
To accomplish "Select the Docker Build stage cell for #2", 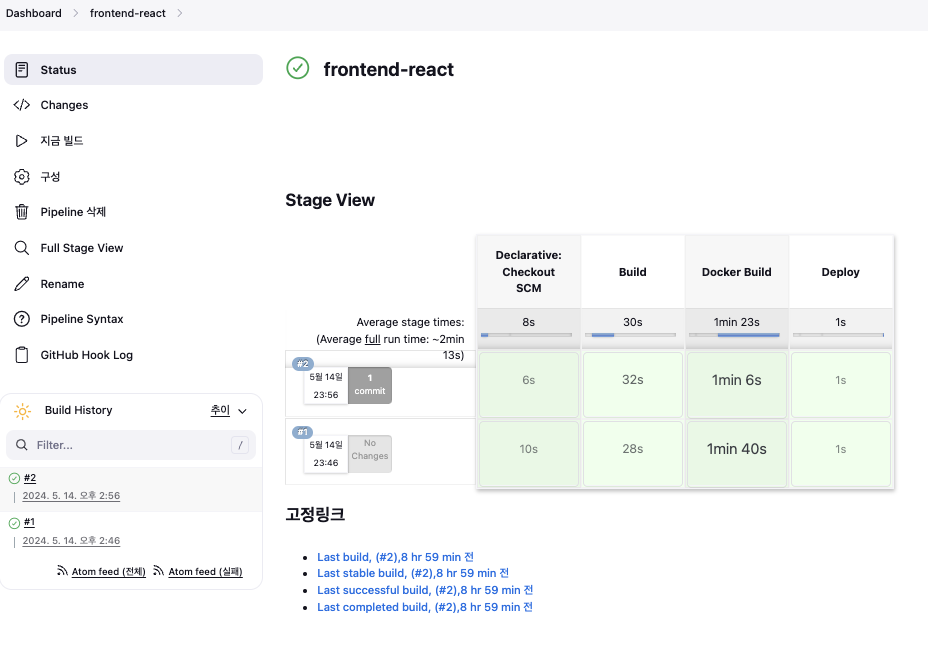I will [x=736, y=380].
